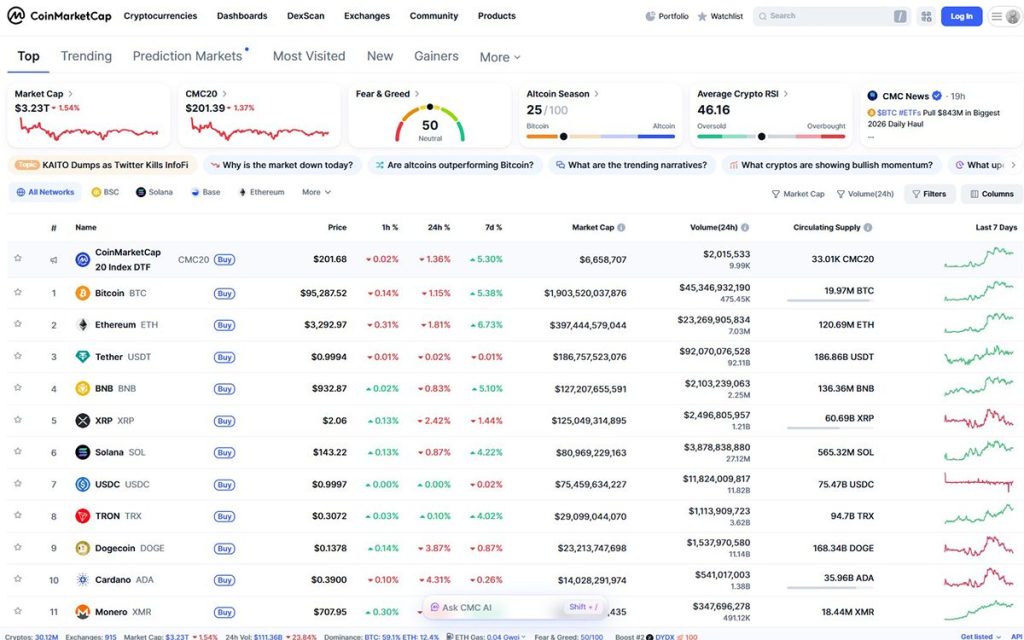
Task: Toggle watchlist star for Dogecoin
Action: (18, 548)
